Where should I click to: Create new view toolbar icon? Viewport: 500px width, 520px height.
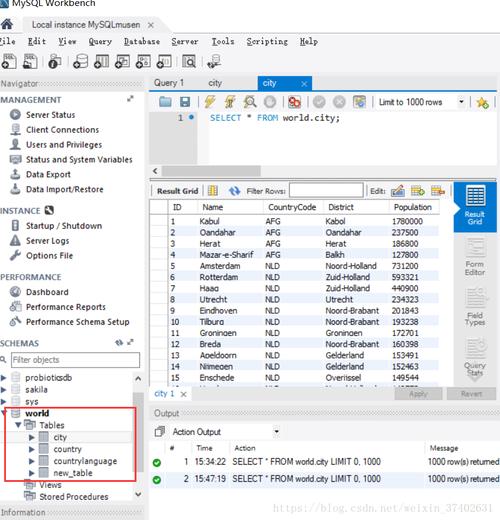122,62
